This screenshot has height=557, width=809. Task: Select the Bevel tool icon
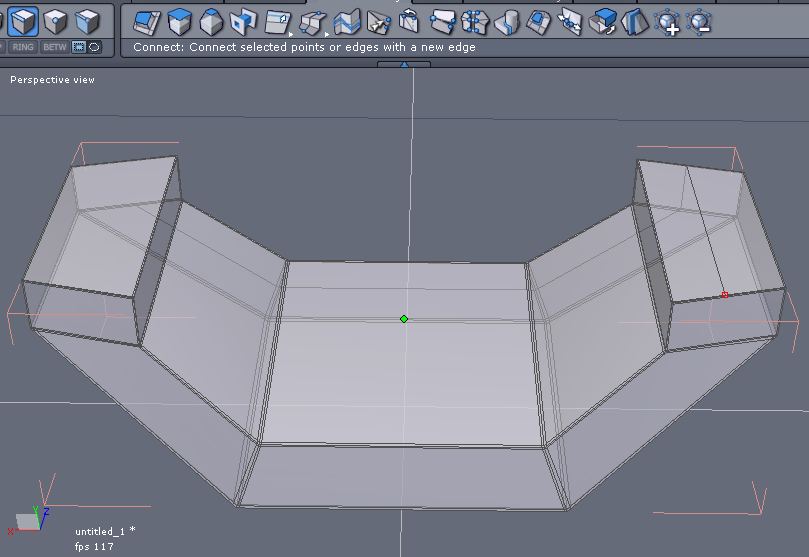147,23
